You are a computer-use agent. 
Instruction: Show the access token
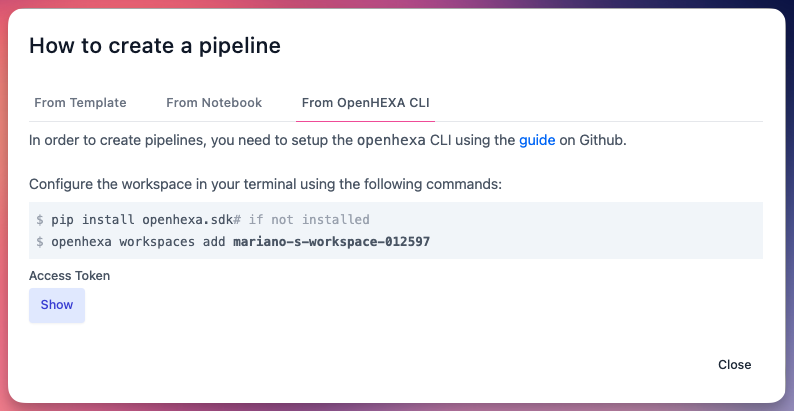click(x=57, y=305)
